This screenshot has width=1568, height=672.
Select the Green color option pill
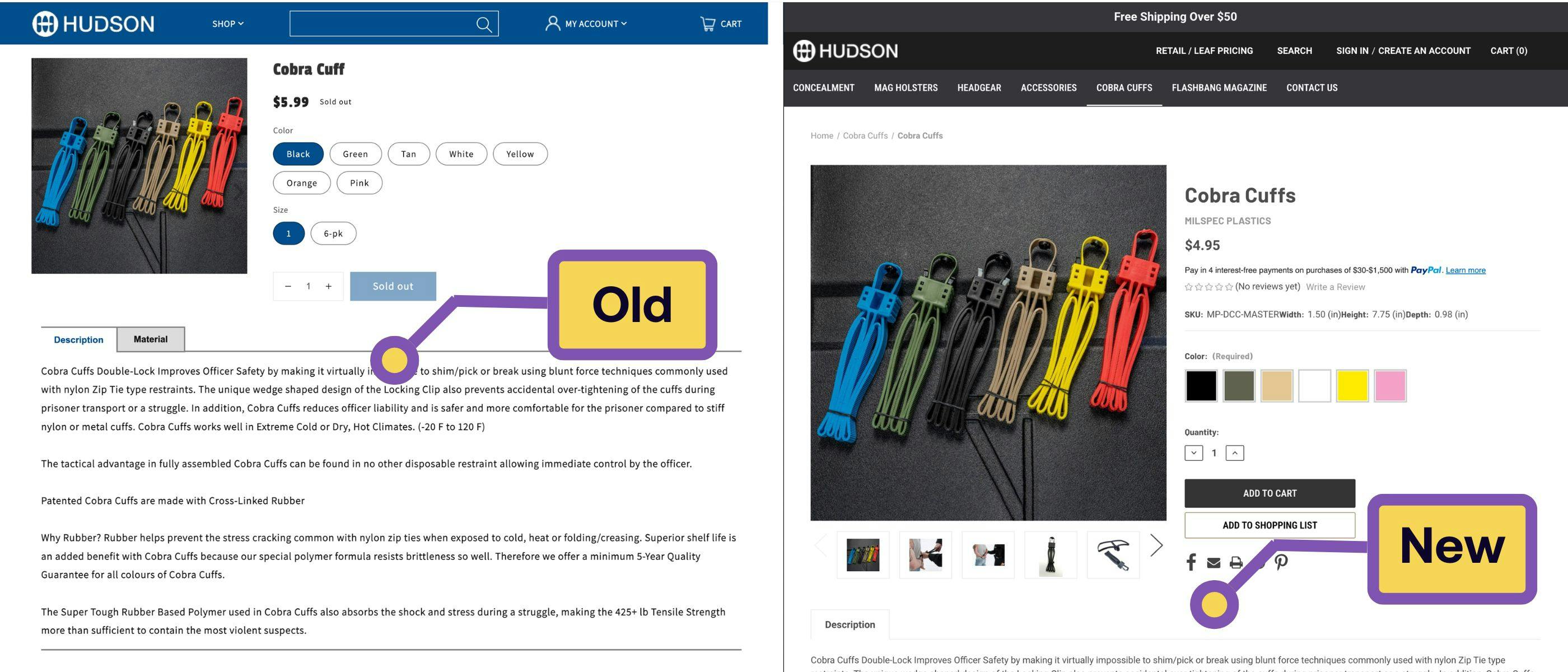(x=356, y=154)
